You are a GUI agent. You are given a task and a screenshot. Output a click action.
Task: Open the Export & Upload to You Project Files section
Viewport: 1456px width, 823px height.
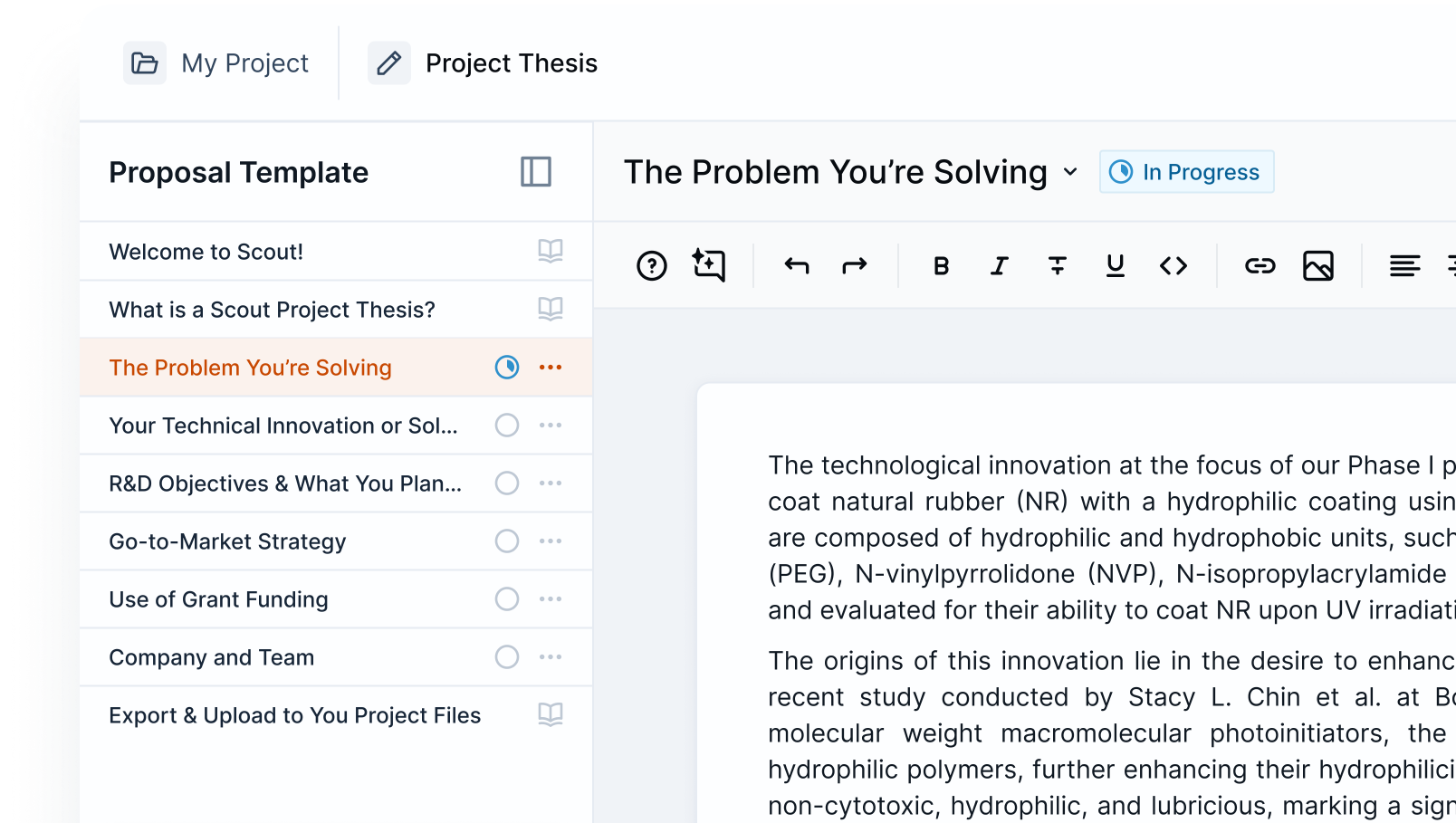[294, 714]
